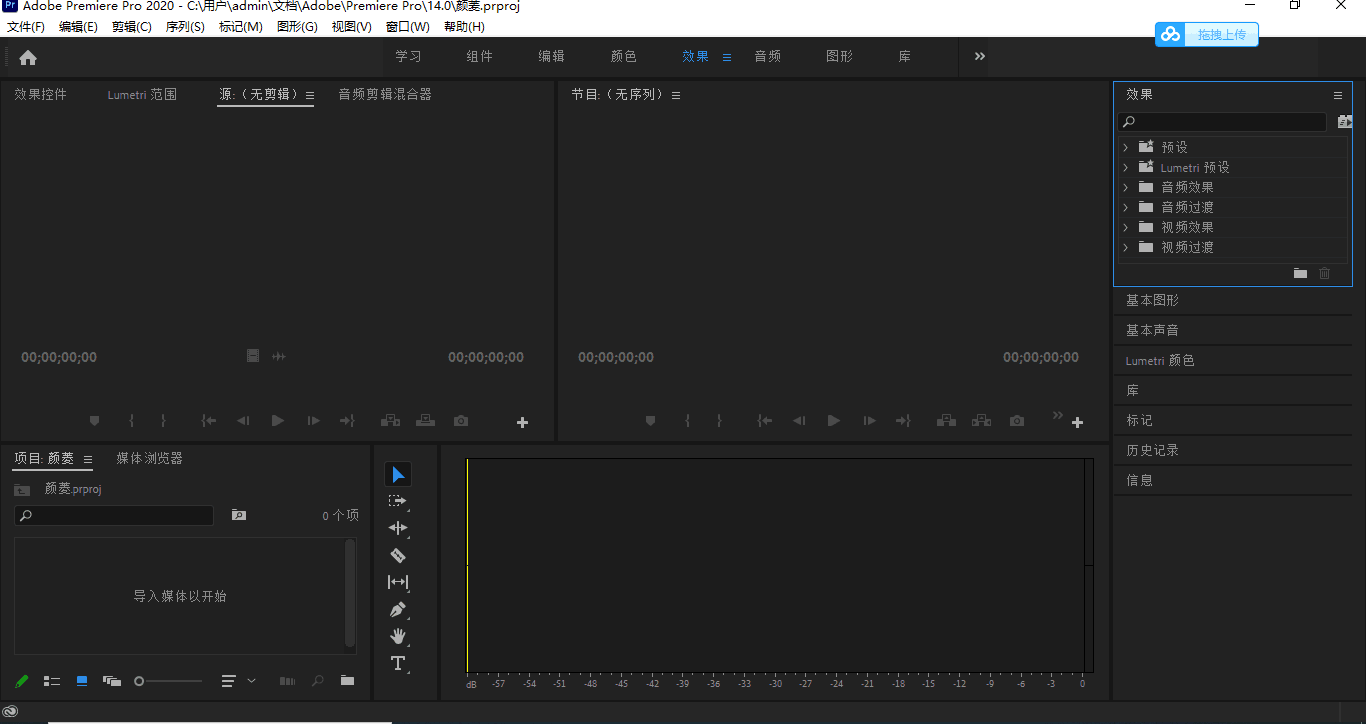Create new bin in project panel
The height and width of the screenshot is (724, 1366).
347,681
